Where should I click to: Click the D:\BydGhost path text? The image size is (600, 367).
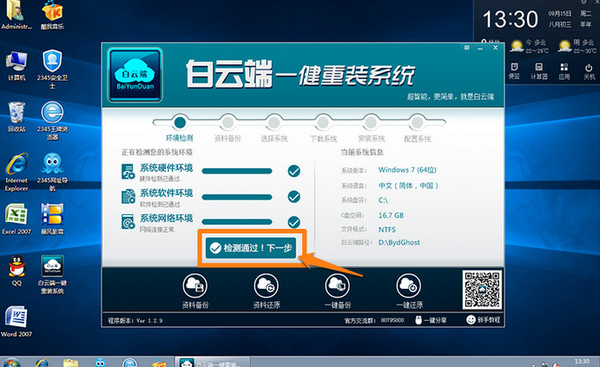[x=399, y=242]
